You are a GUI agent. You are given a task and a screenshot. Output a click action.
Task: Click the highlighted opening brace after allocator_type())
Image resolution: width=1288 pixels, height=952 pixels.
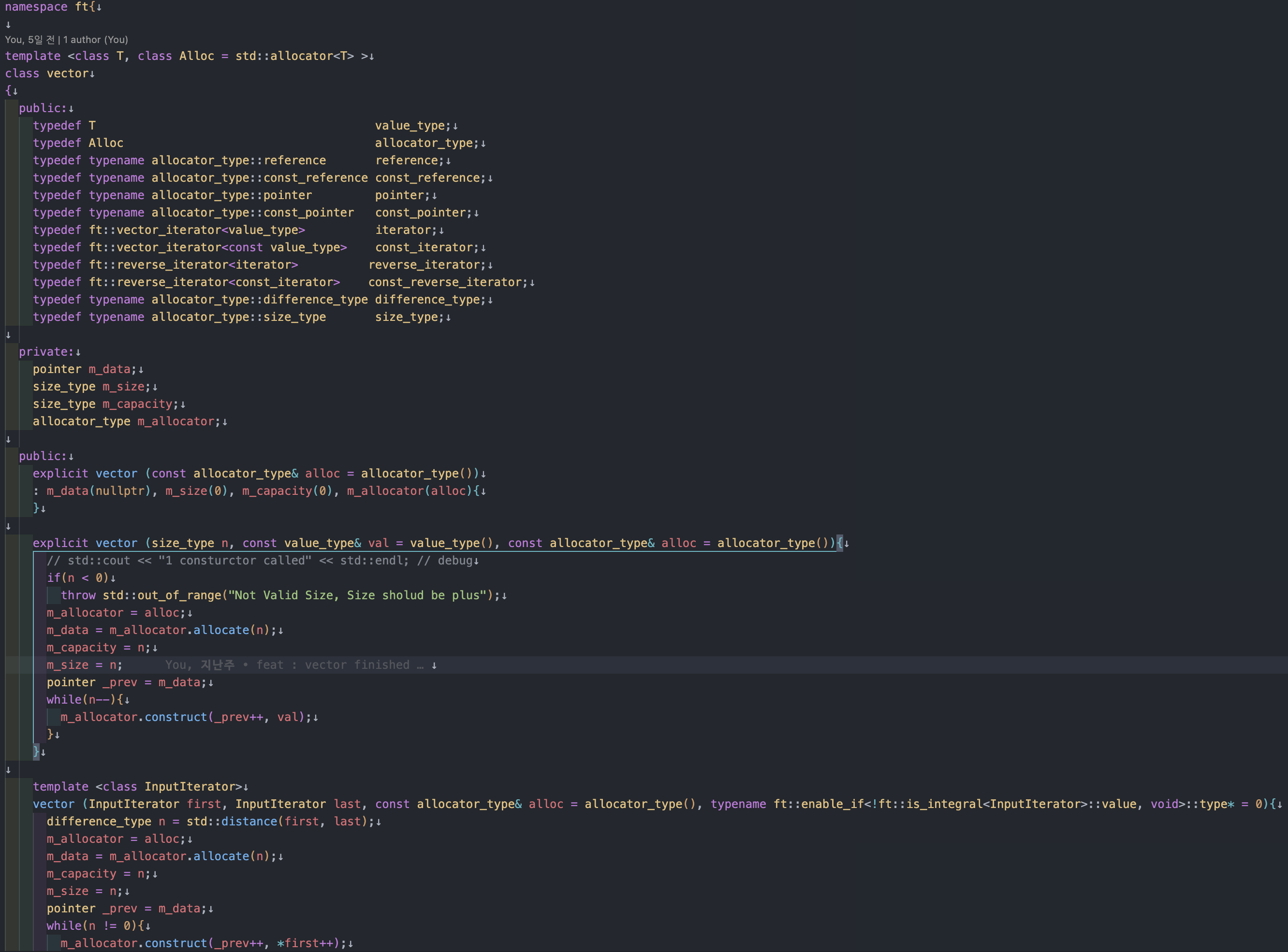pyautogui.click(x=839, y=543)
